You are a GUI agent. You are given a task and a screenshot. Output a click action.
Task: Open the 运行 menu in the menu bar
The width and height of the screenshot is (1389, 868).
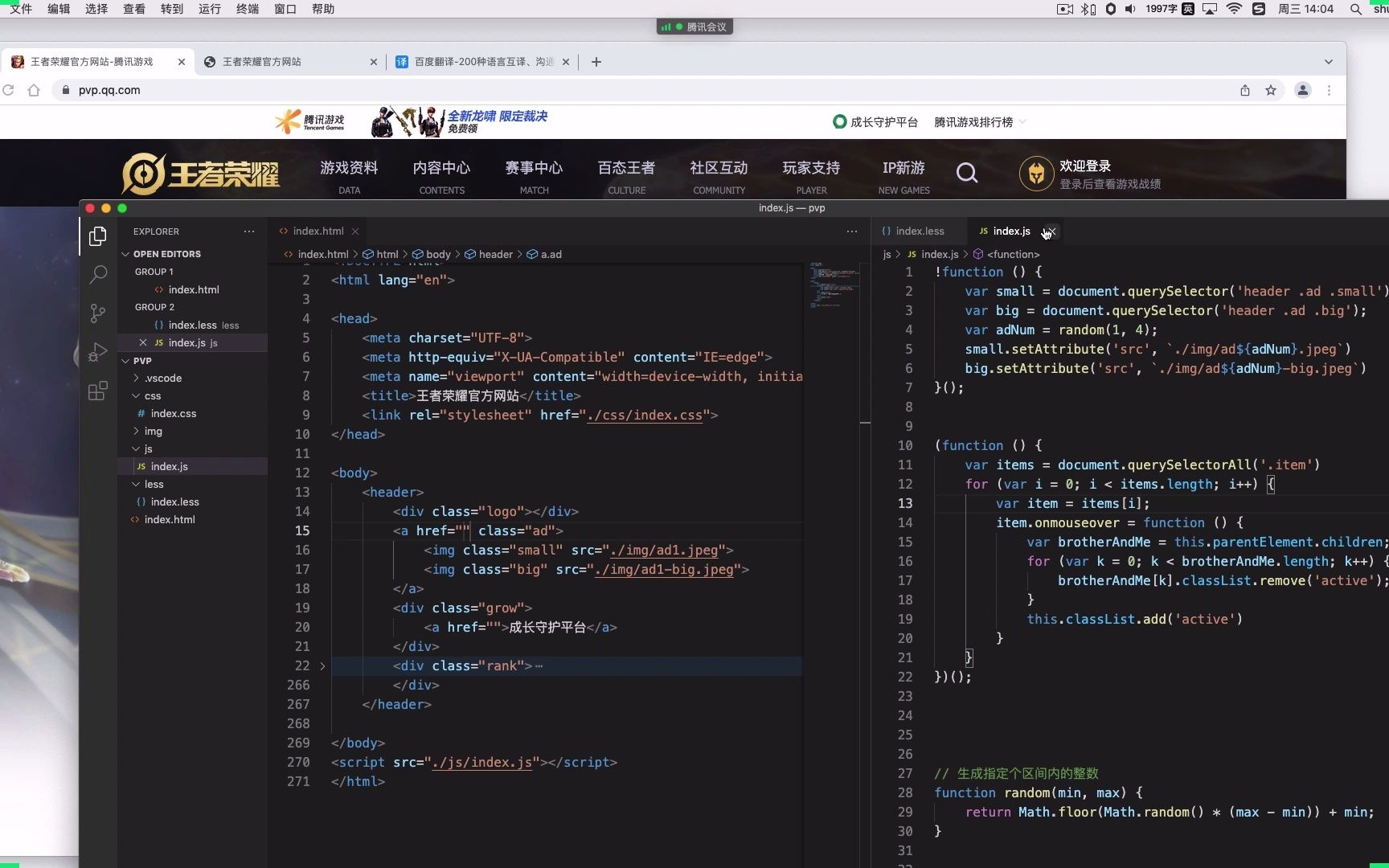click(210, 9)
